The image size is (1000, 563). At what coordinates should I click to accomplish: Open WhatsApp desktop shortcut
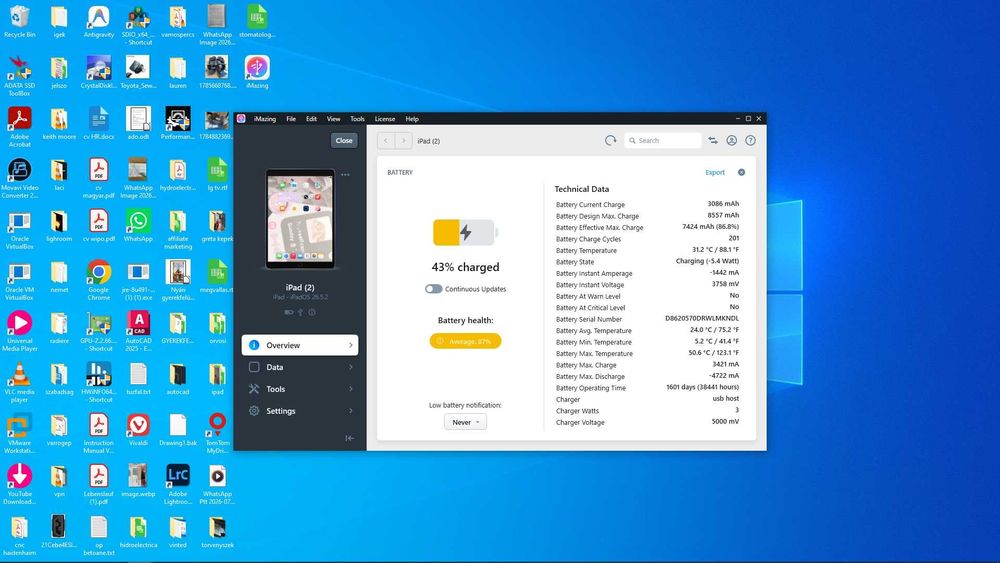point(138,225)
